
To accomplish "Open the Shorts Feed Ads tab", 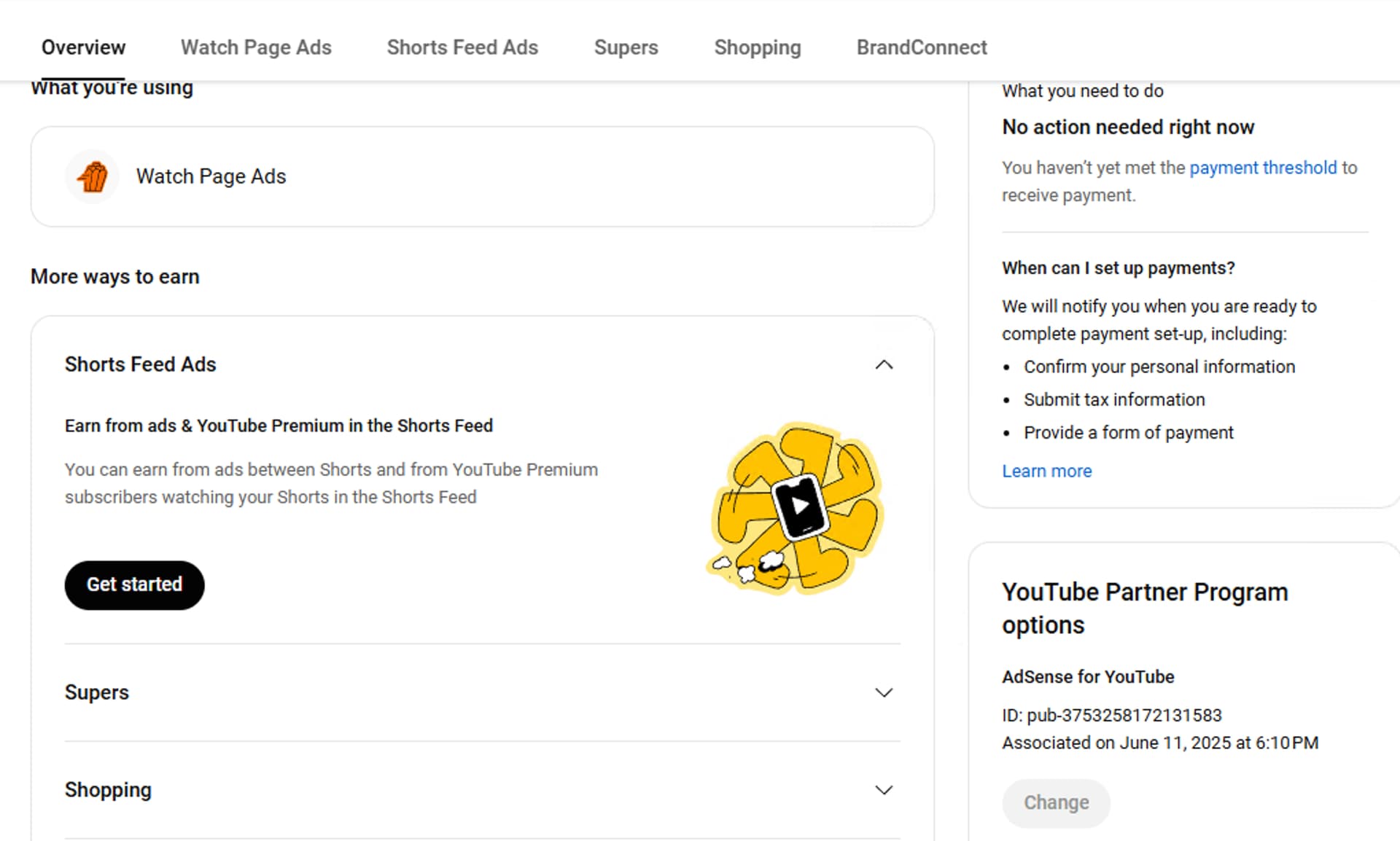I will (462, 47).
